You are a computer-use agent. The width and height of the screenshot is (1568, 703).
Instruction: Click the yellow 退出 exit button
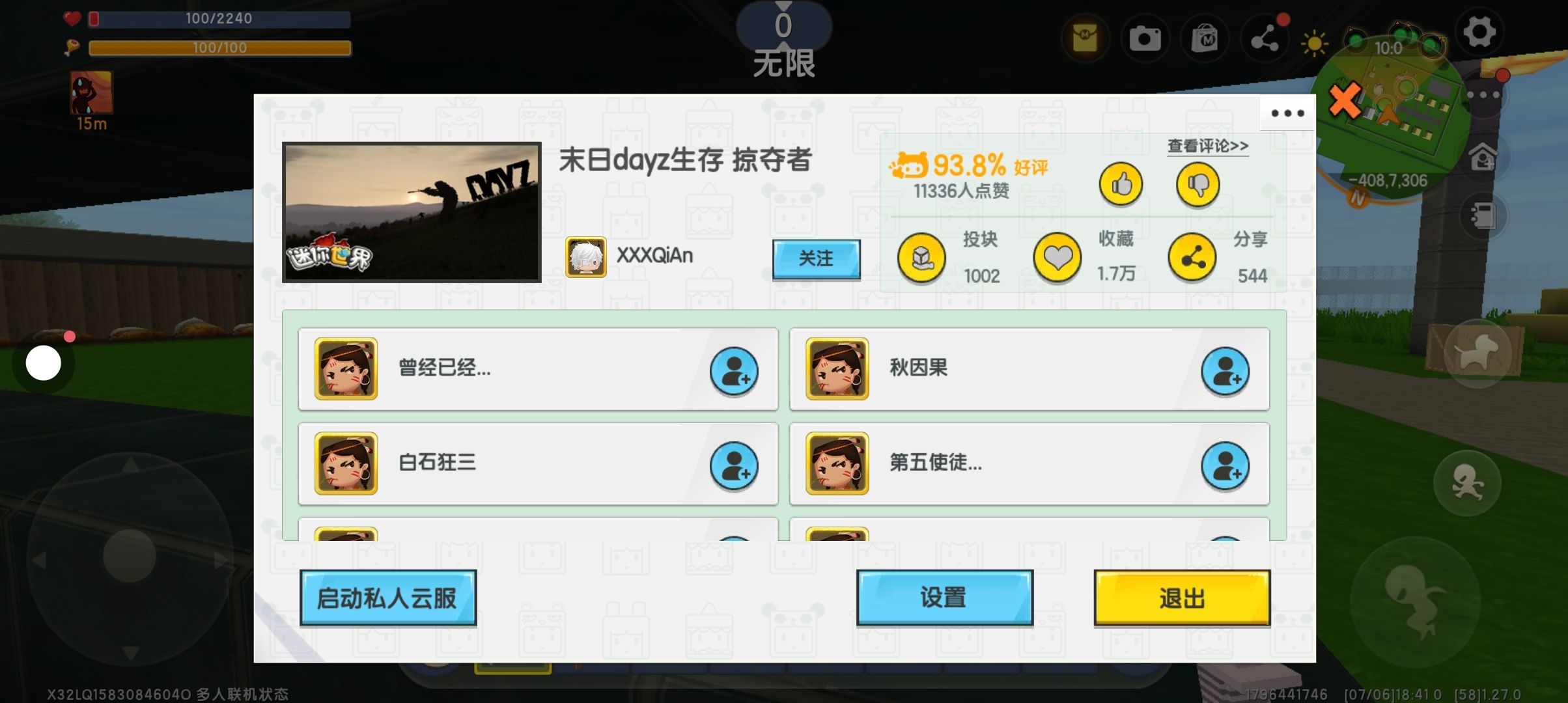1182,598
